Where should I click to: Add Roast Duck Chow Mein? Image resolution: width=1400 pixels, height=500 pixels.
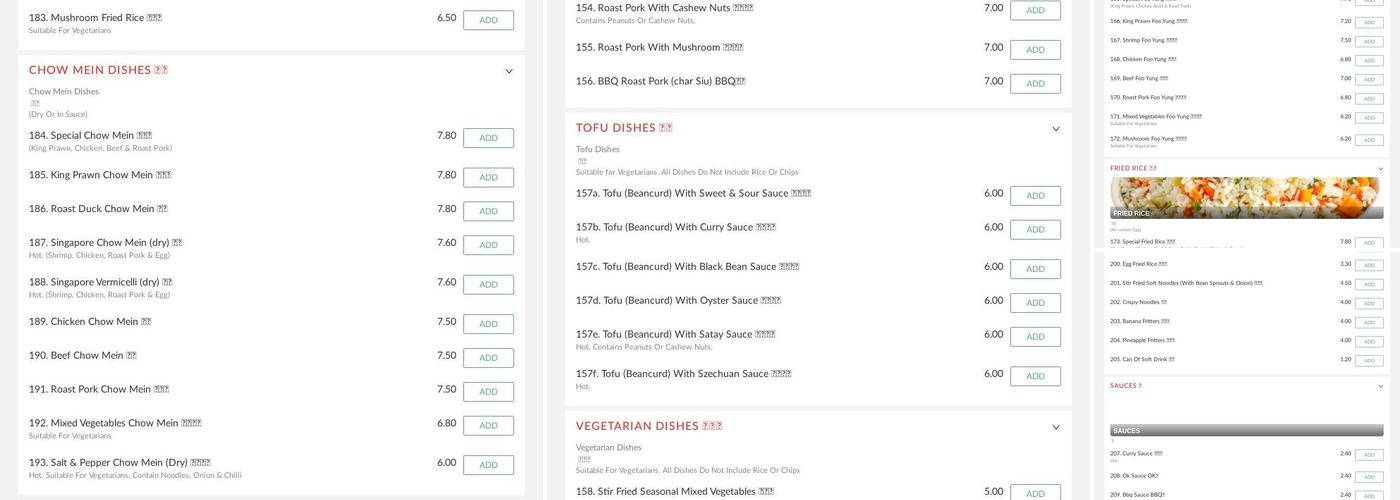[488, 211]
